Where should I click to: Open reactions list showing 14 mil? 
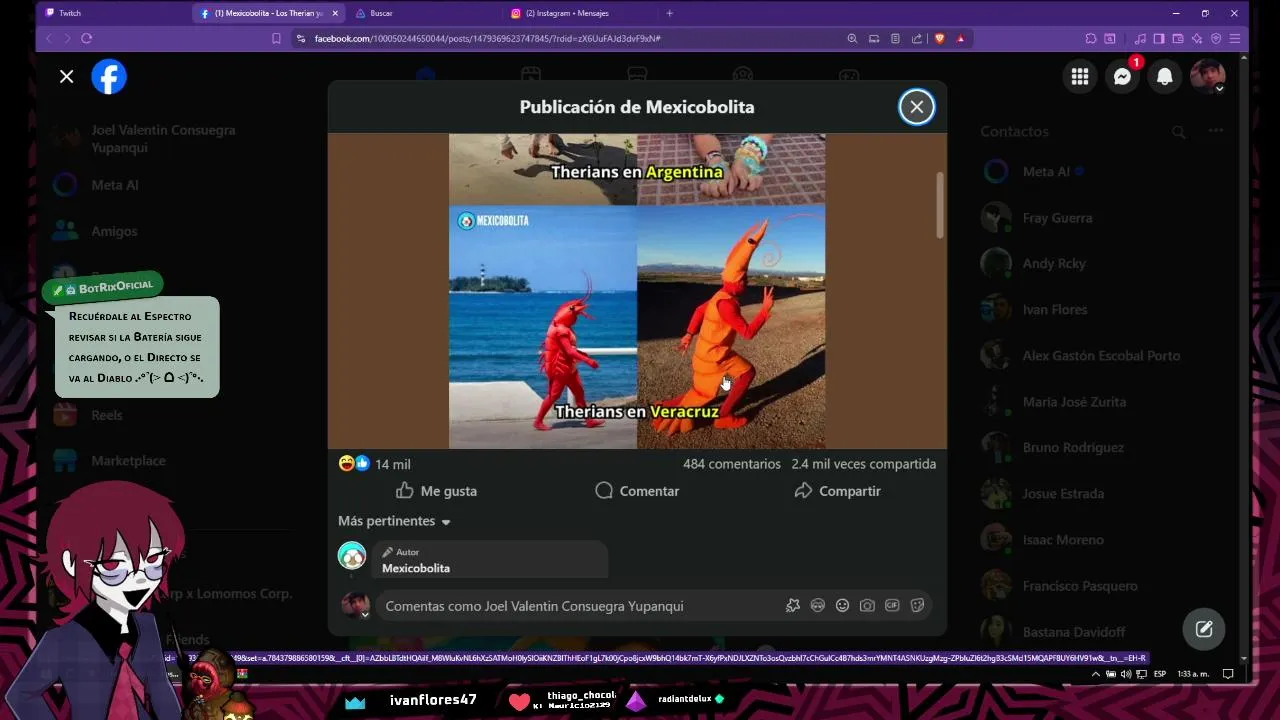[x=375, y=464]
